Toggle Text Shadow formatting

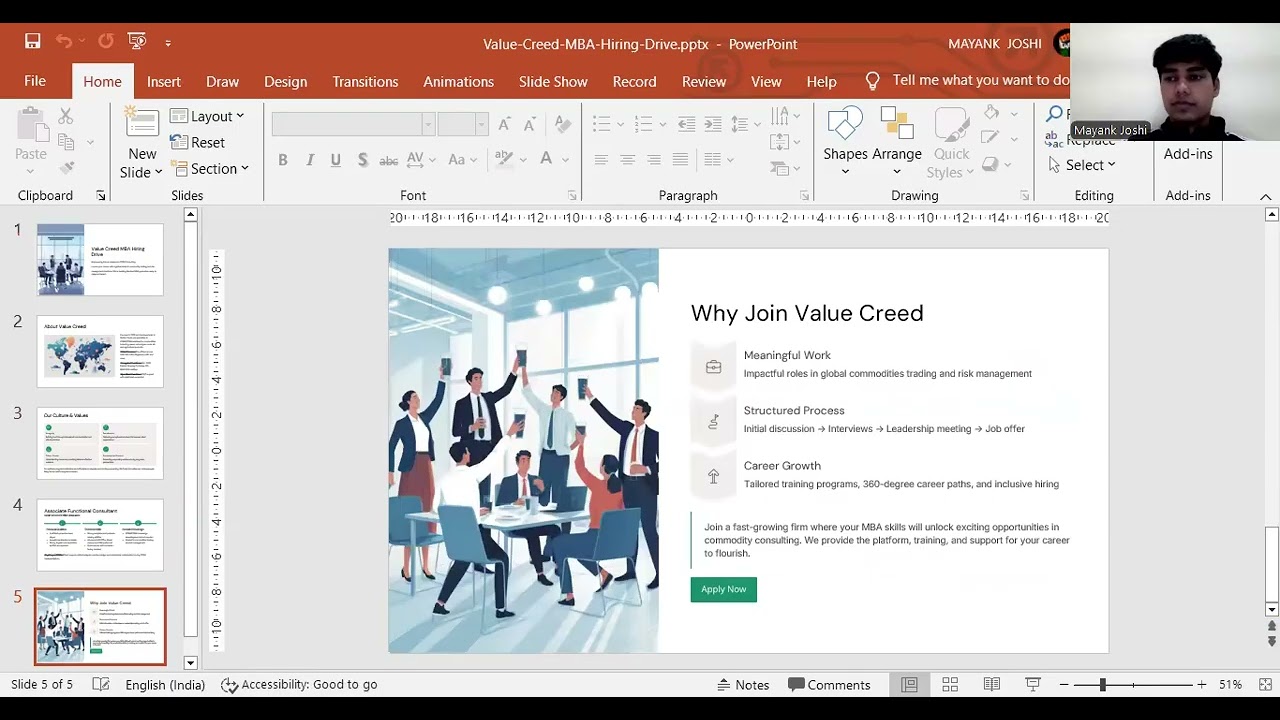(362, 160)
